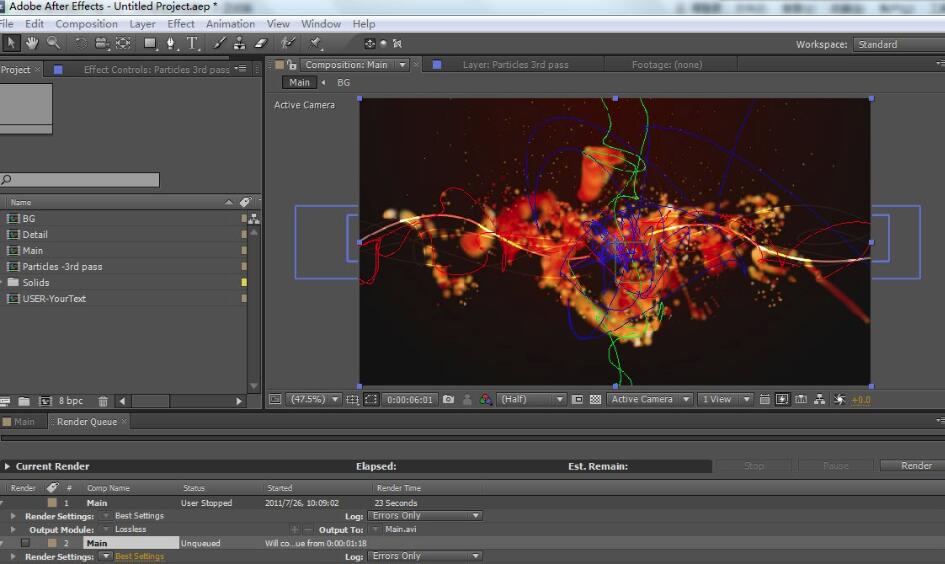Check the render checkbox for item 2
The width and height of the screenshot is (945, 564).
tap(25, 543)
